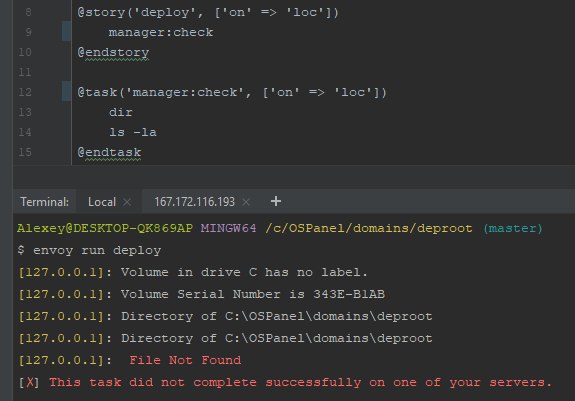The image size is (575, 401).
Task: Click the File Not Found error
Action: pos(185,360)
